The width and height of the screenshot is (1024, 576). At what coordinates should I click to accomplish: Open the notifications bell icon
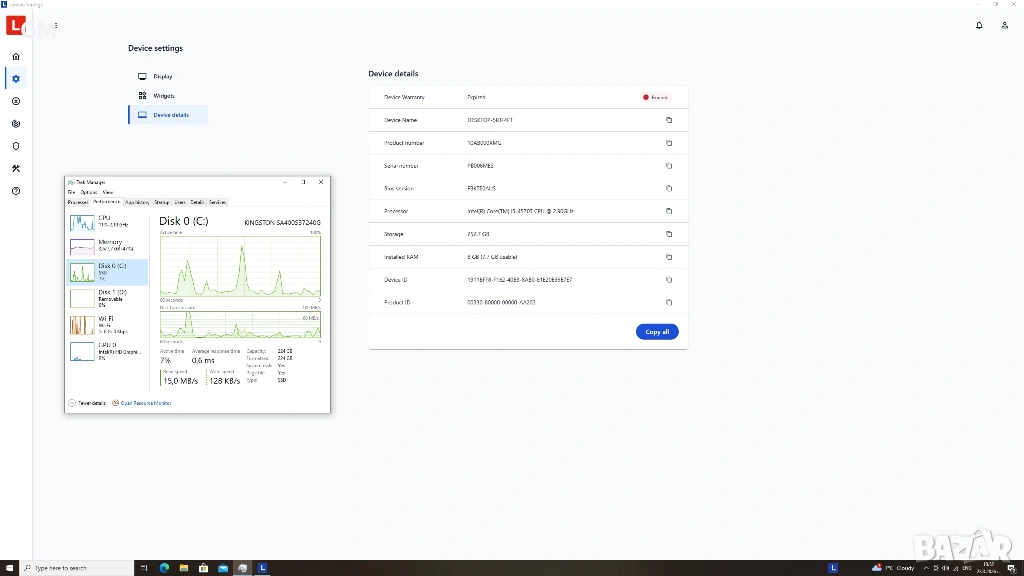pos(979,25)
